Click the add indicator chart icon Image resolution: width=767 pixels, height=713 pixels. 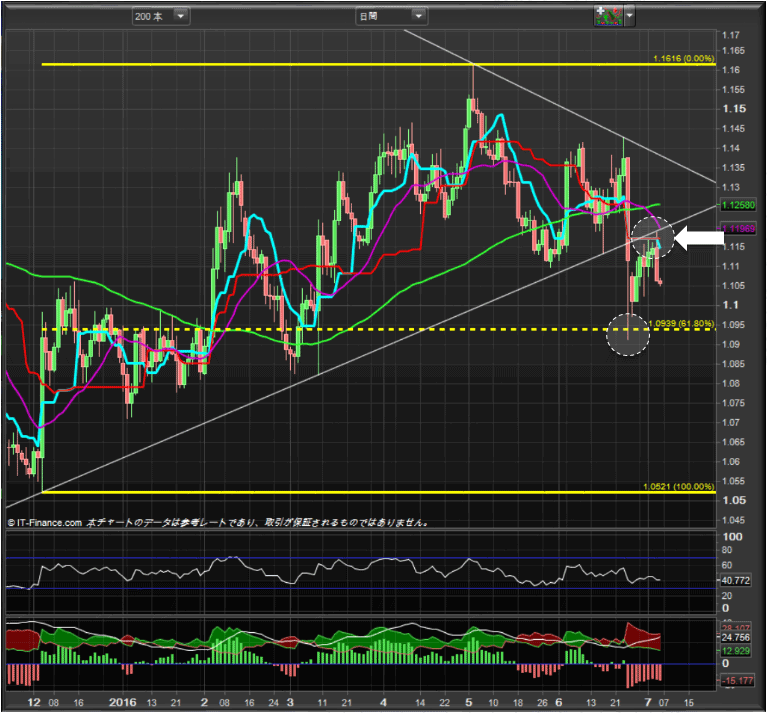[x=608, y=16]
